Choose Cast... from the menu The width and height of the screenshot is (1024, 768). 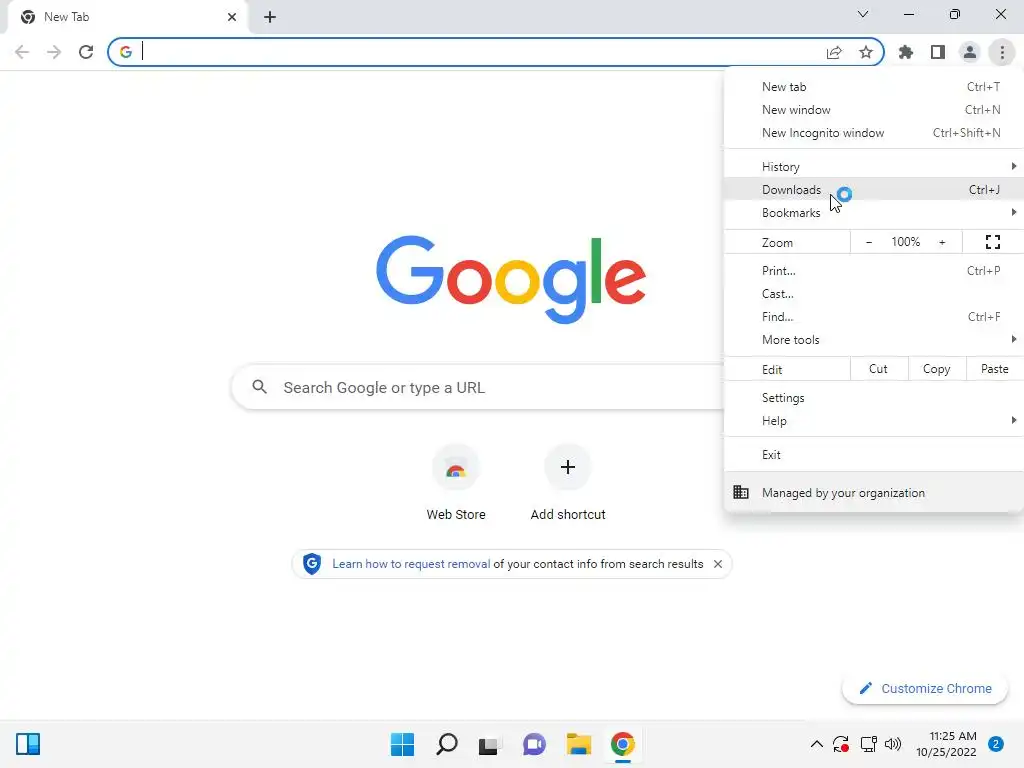(874, 293)
